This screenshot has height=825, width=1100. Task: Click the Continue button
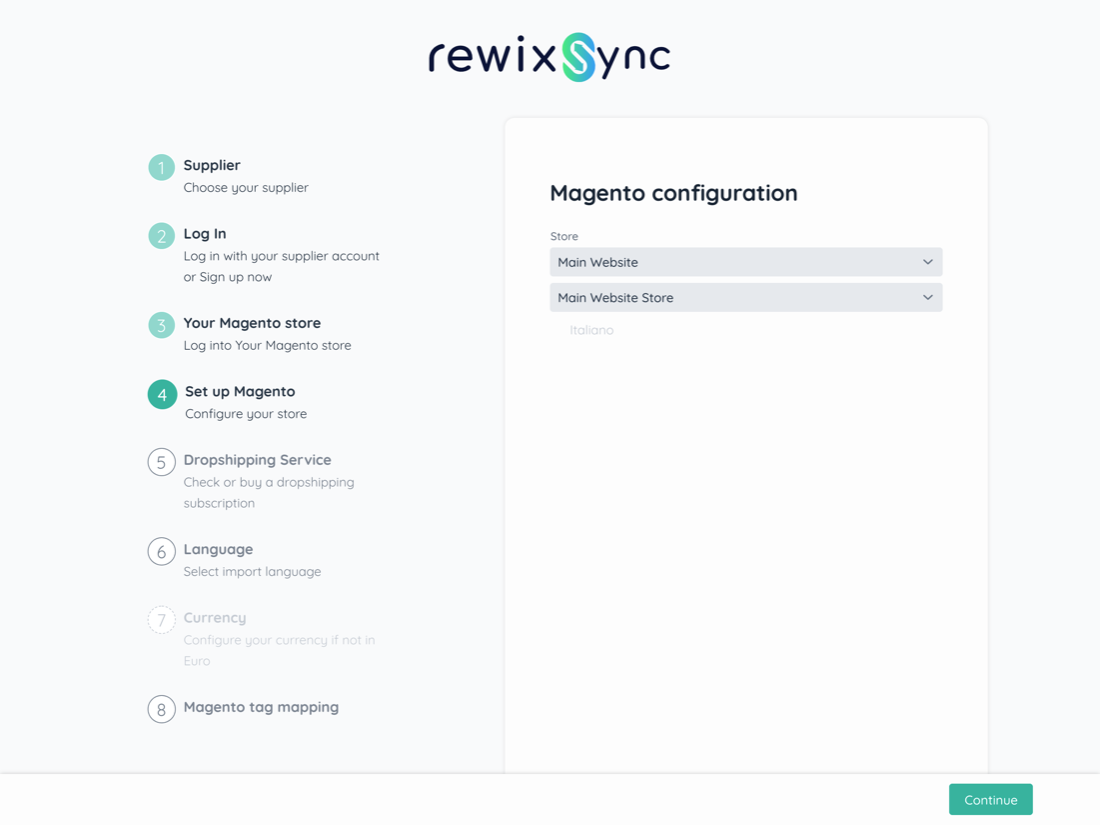coord(990,799)
